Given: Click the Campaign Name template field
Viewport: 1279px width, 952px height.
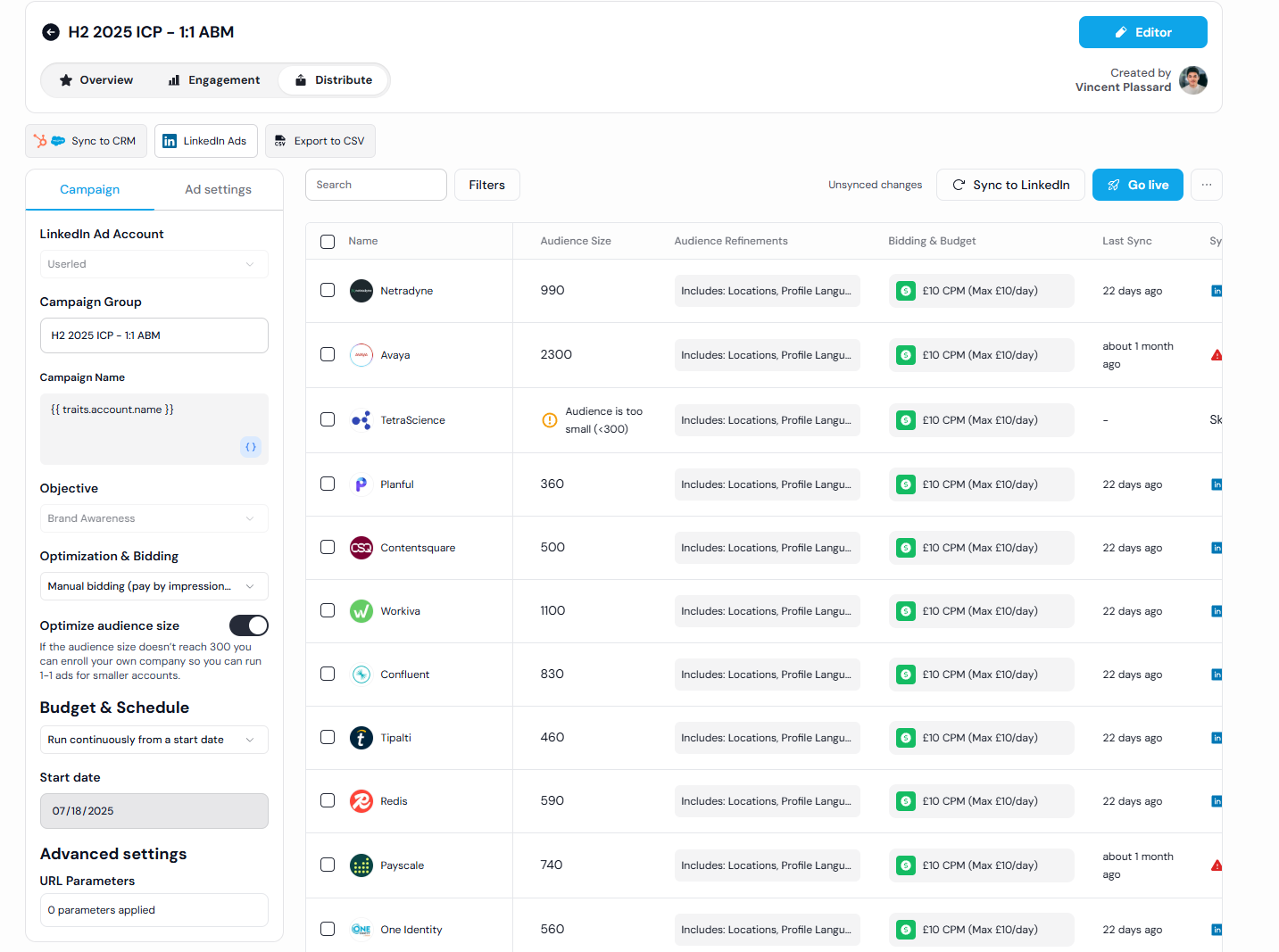Looking at the screenshot, I should coord(154,429).
